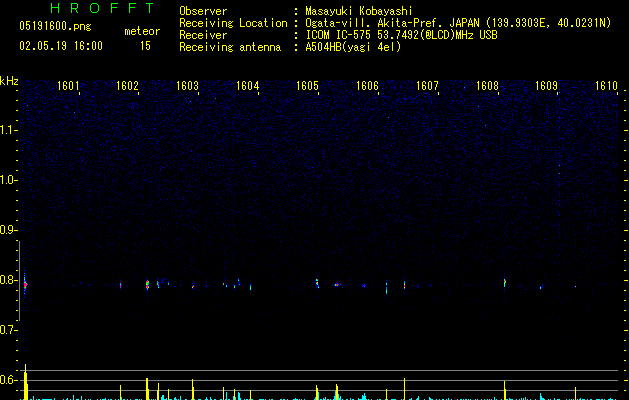This screenshot has height=400, width=629.
Task: Click the 1602 time marker
Action: (127, 86)
